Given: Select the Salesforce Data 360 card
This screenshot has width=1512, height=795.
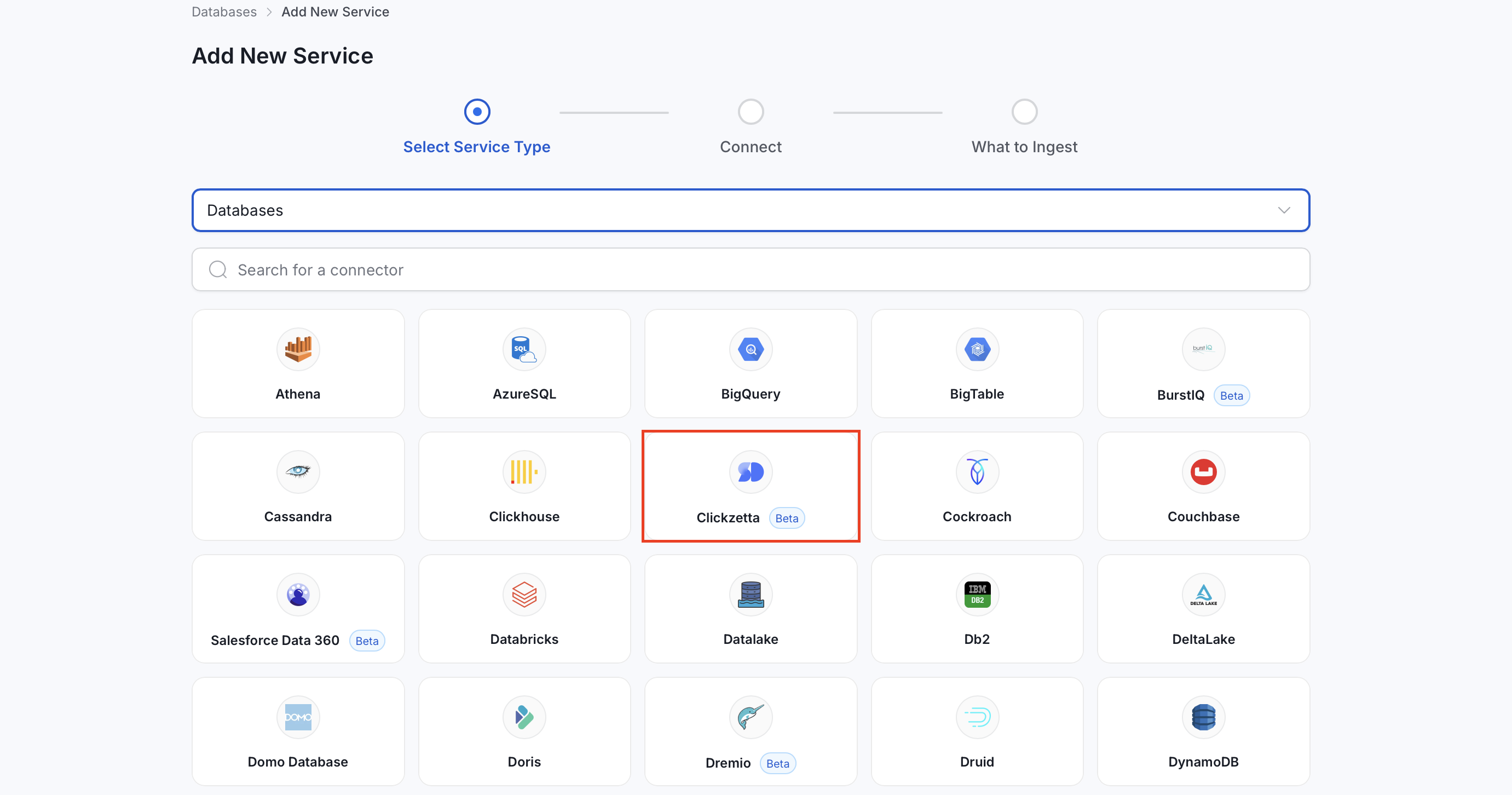Looking at the screenshot, I should point(298,609).
